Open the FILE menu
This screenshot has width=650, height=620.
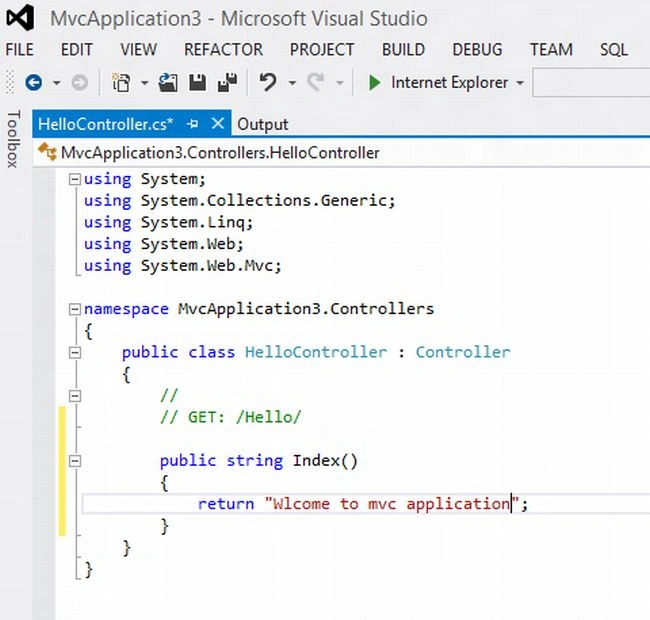coord(19,50)
